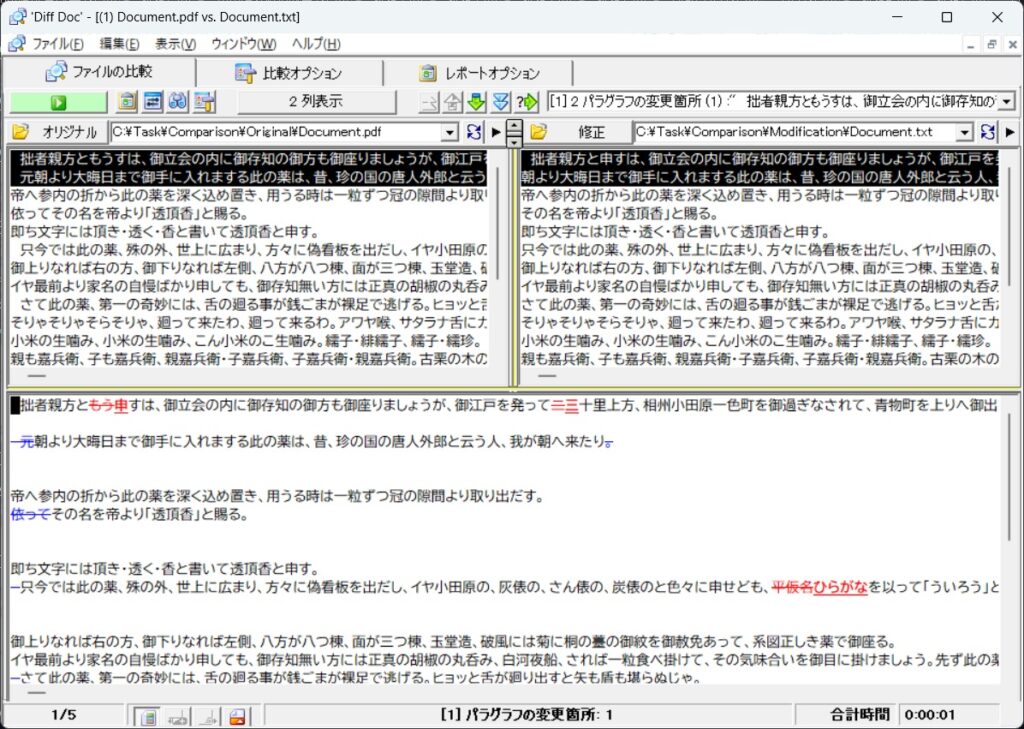
Task: Open the ヘルプ(H) menu
Action: tap(316, 44)
